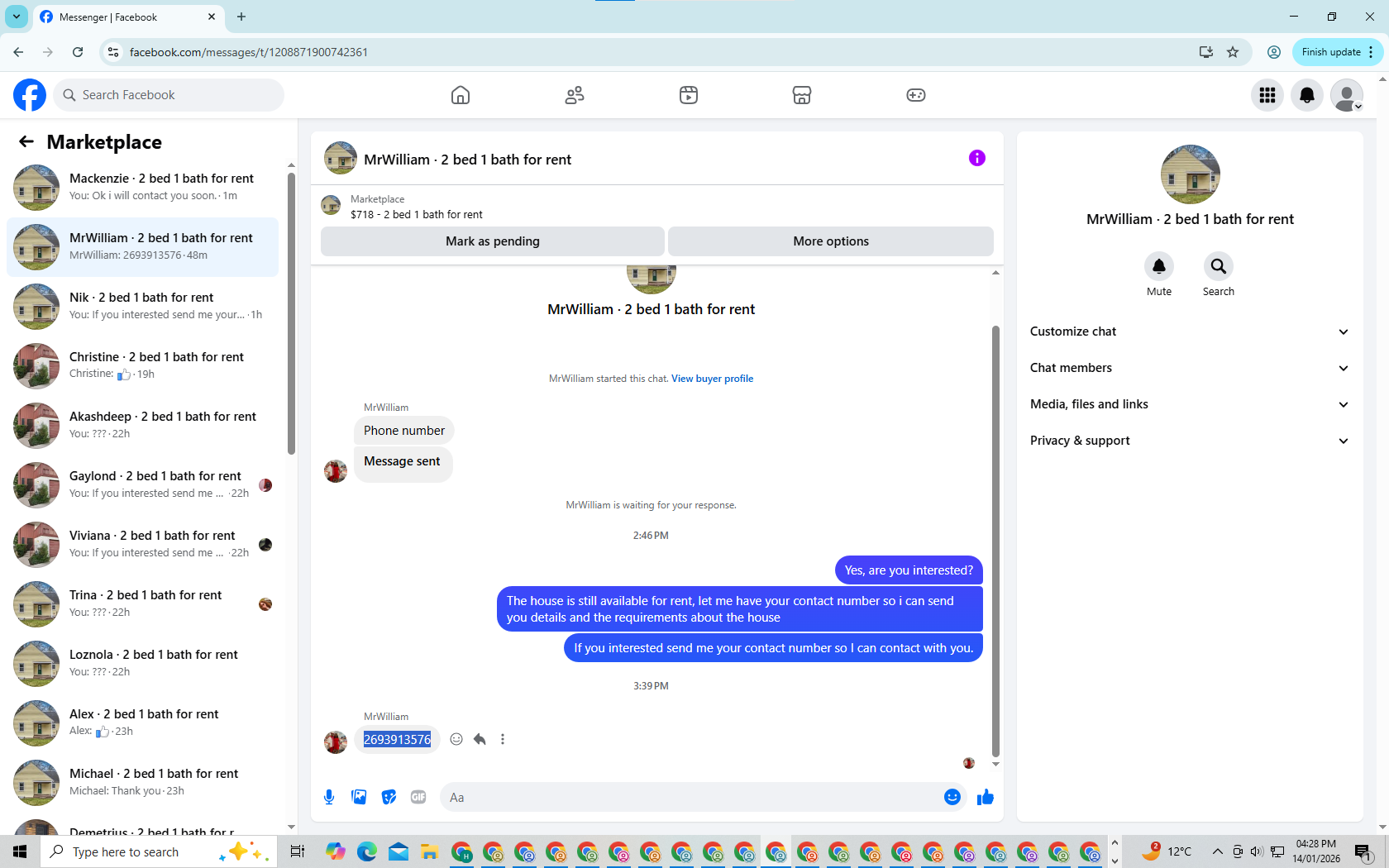Screen dimensions: 1389x868
Task: Open a new browser tab
Action: 241,17
